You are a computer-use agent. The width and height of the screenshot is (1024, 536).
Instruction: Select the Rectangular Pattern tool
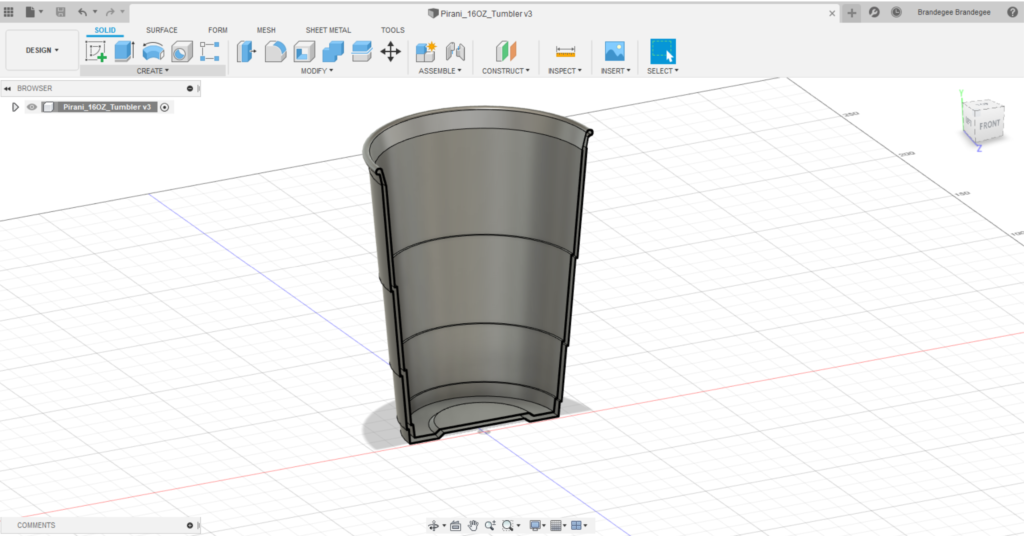(210, 51)
